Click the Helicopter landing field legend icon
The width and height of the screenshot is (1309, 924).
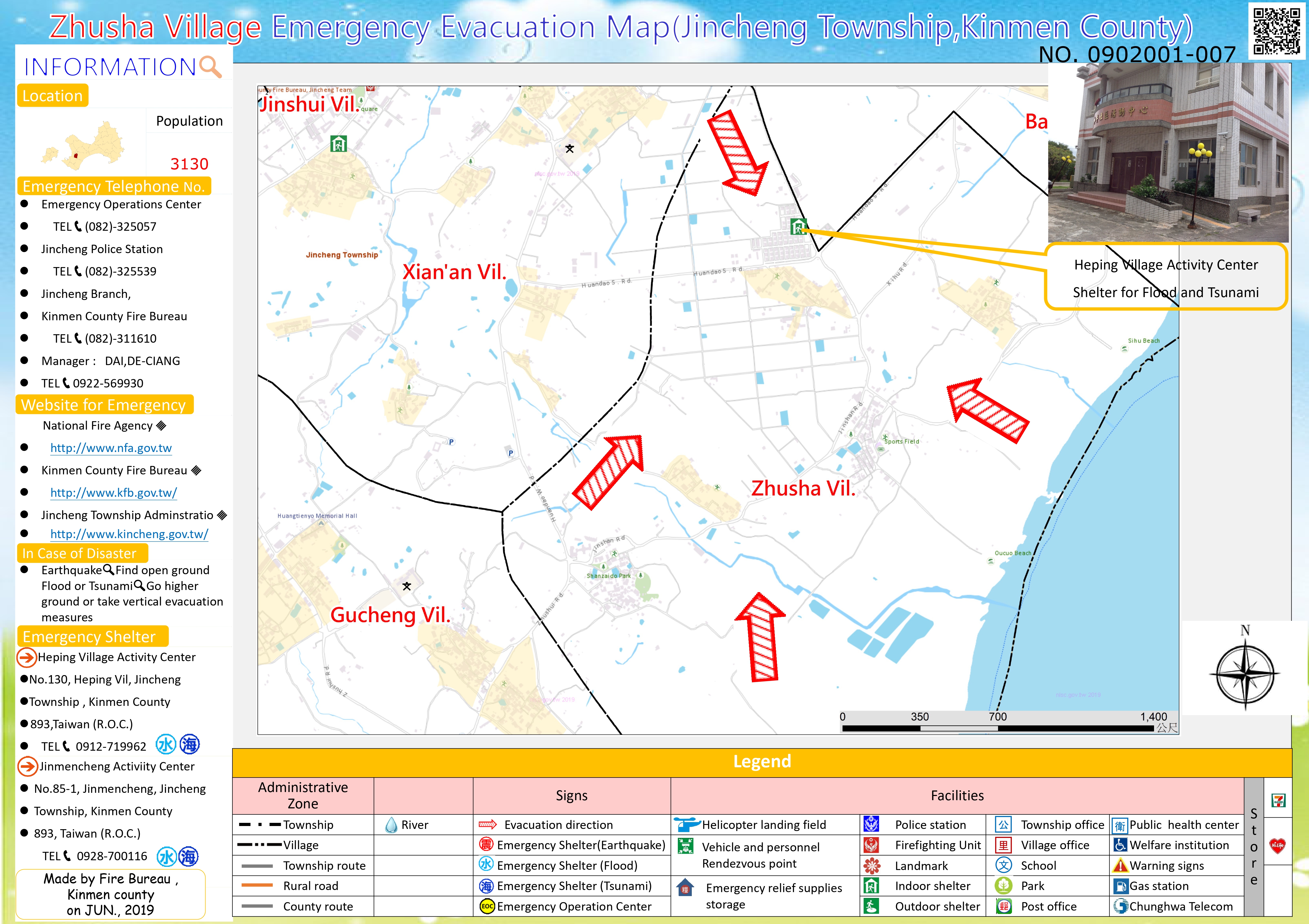click(687, 824)
